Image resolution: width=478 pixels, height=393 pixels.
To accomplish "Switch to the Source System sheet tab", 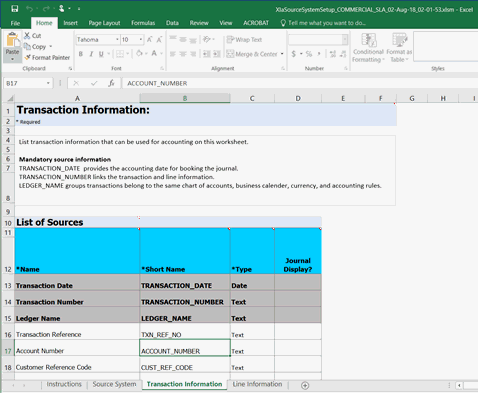I will 114,384.
